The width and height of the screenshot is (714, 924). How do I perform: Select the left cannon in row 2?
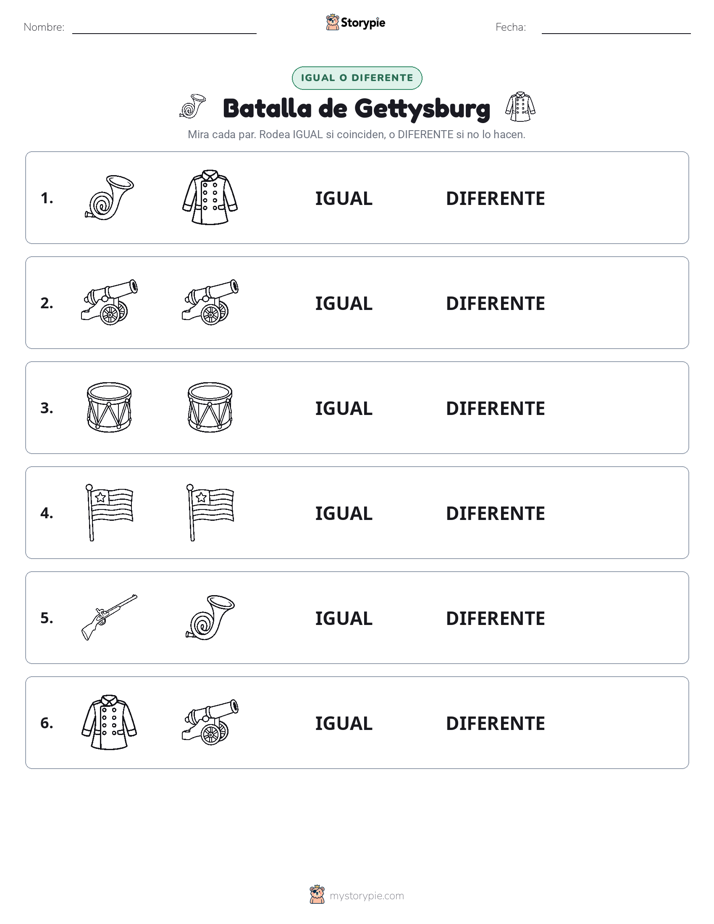click(x=110, y=302)
